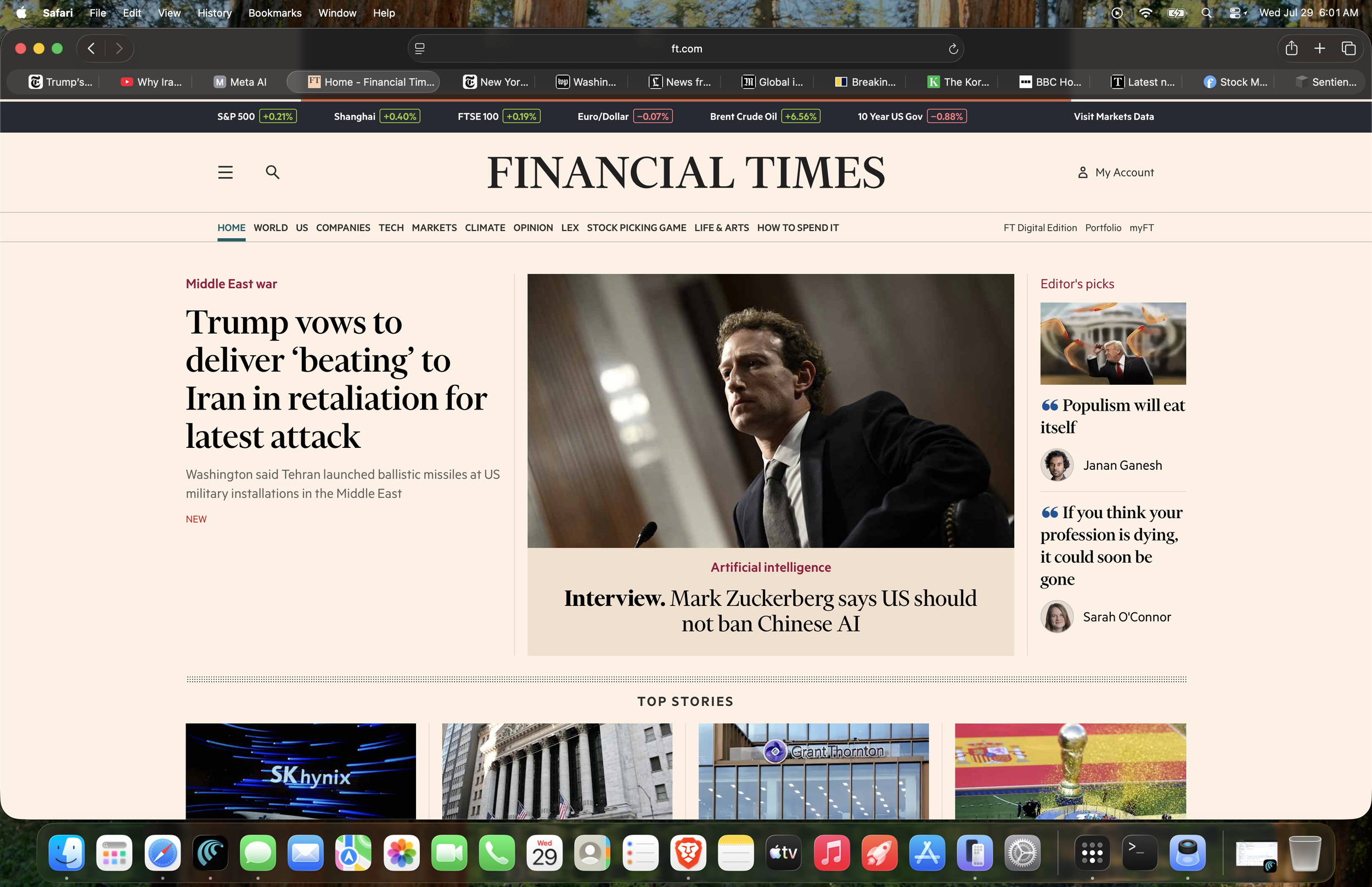Click the FINANCIAL TIMES masthead logo

685,172
